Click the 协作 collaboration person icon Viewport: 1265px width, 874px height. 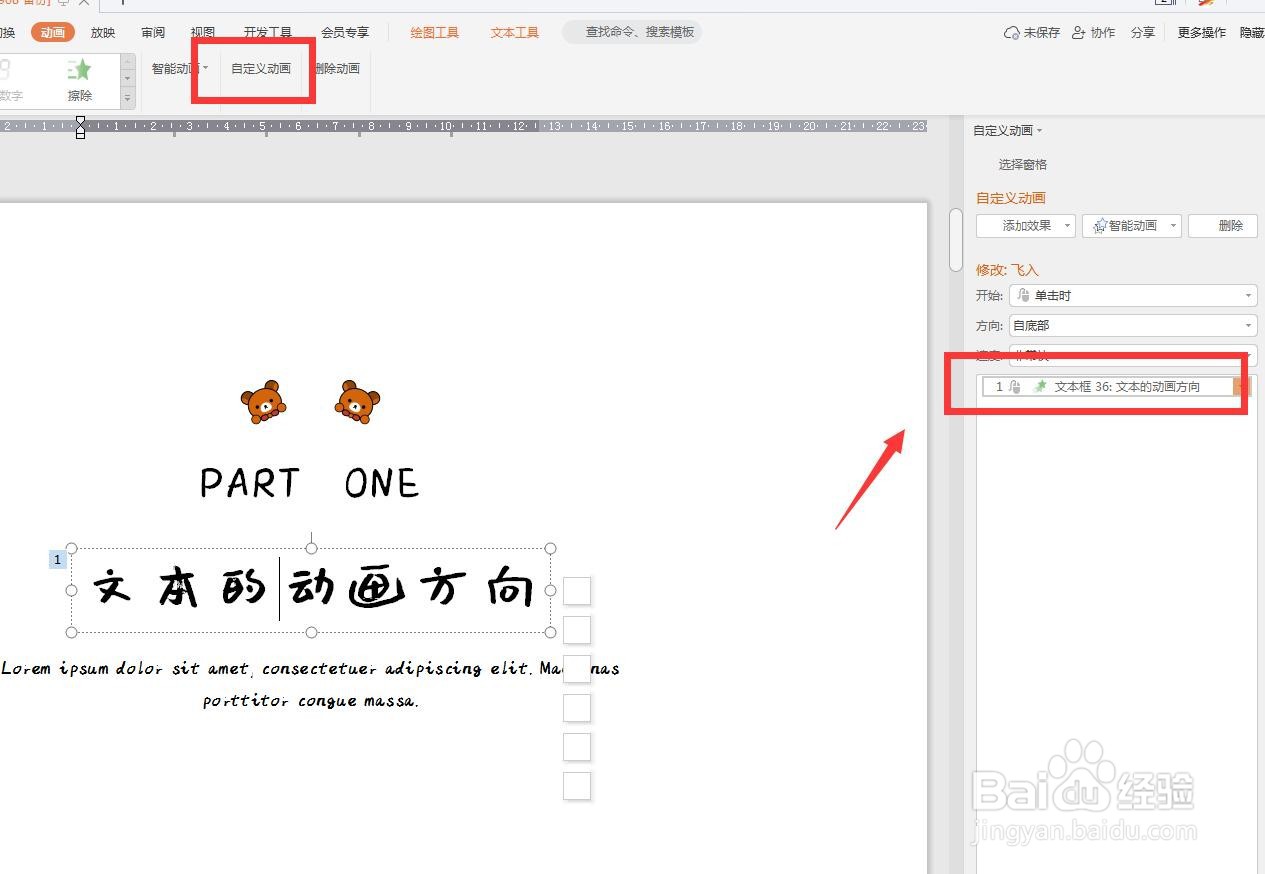tap(1078, 33)
